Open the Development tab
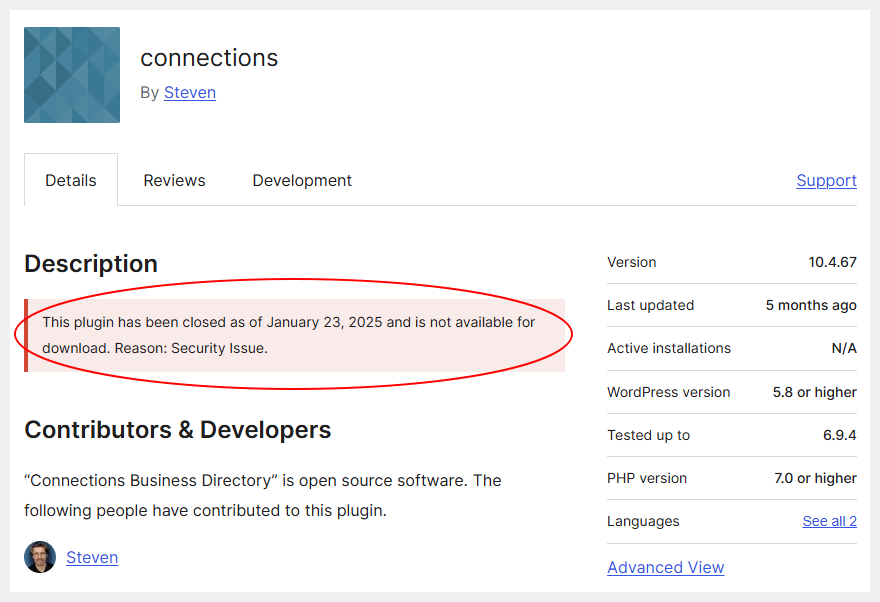880x602 pixels. [x=302, y=180]
